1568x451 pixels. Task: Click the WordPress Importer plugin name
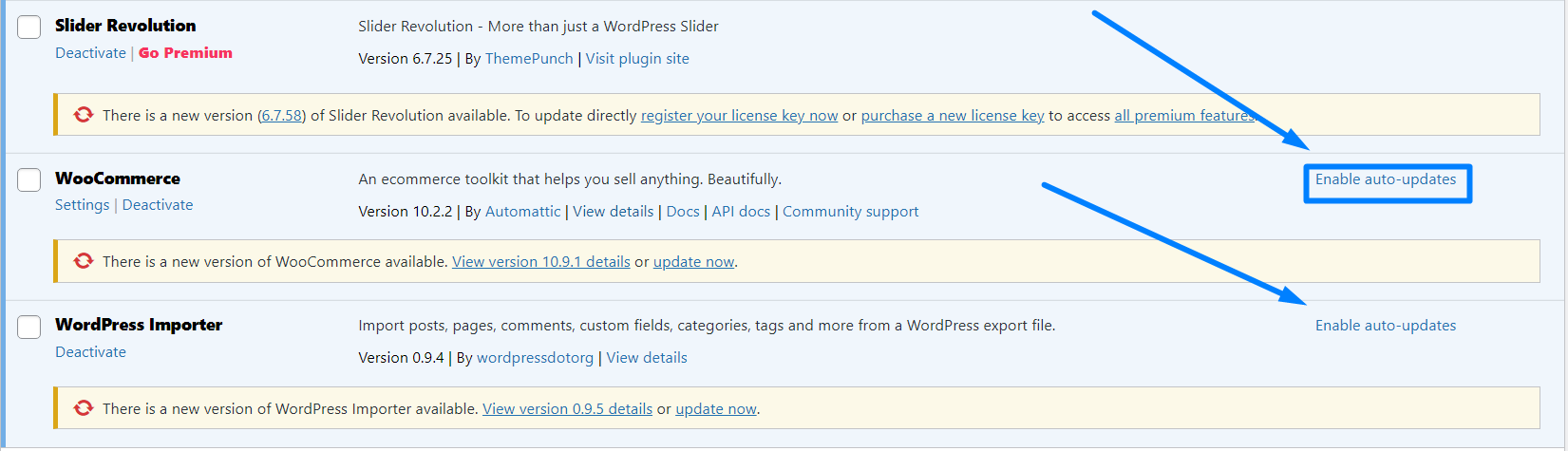[139, 325]
